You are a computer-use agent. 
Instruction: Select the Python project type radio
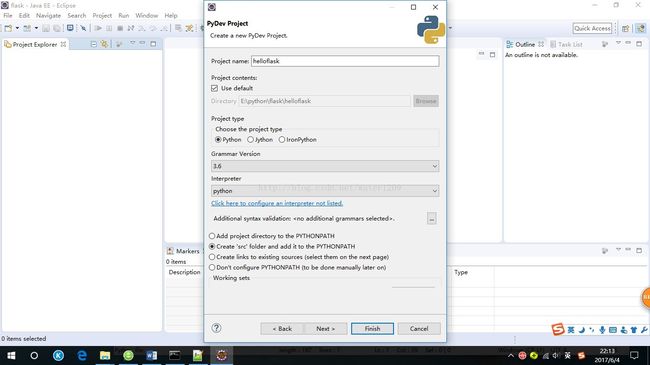tap(218, 139)
